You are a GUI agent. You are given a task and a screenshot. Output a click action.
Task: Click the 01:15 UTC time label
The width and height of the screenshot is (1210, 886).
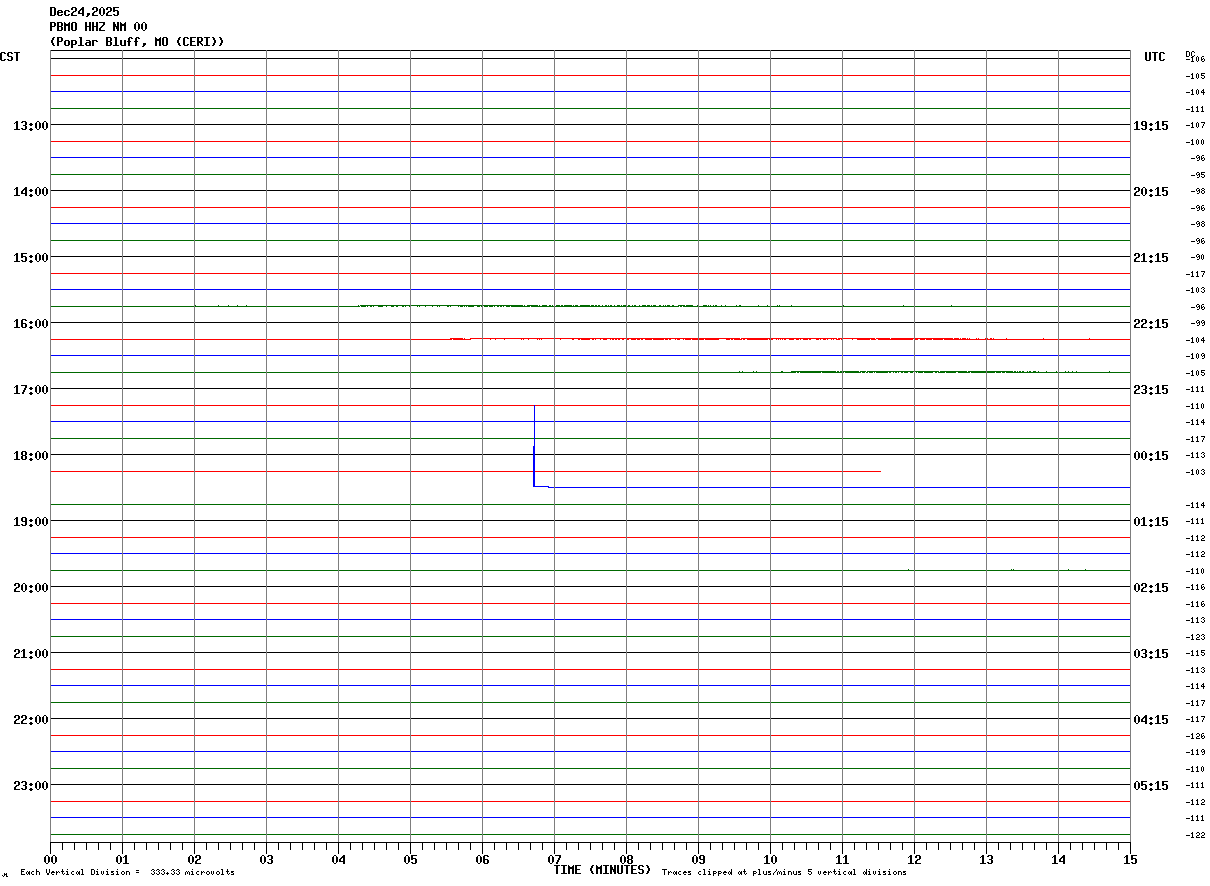(x=1151, y=521)
